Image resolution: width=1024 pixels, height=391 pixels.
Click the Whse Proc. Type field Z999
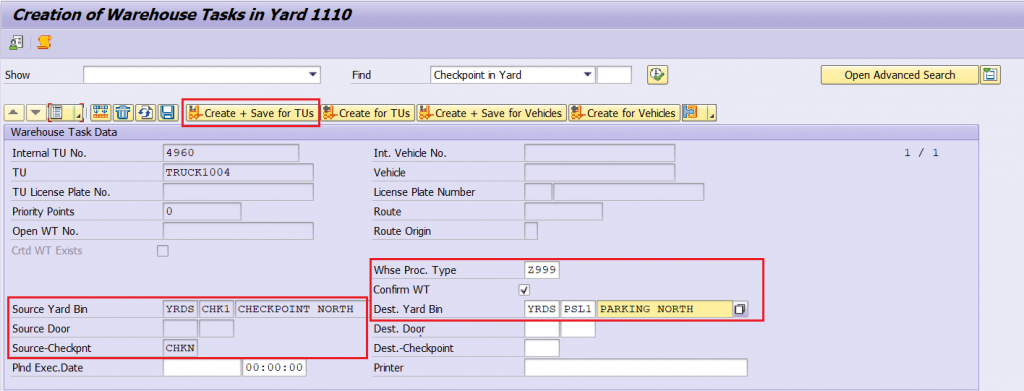pos(542,270)
